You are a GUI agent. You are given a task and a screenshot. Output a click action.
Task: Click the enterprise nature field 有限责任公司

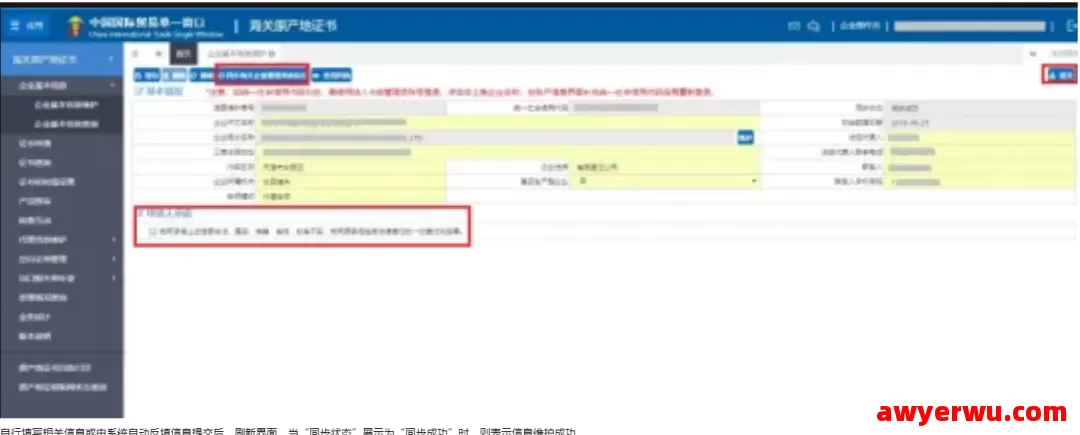click(667, 167)
